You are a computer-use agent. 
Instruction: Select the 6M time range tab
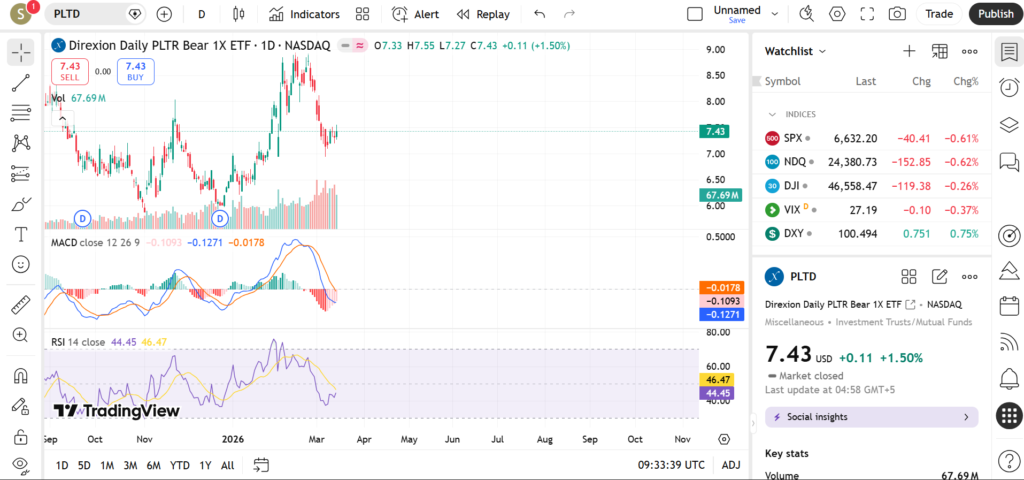(153, 465)
